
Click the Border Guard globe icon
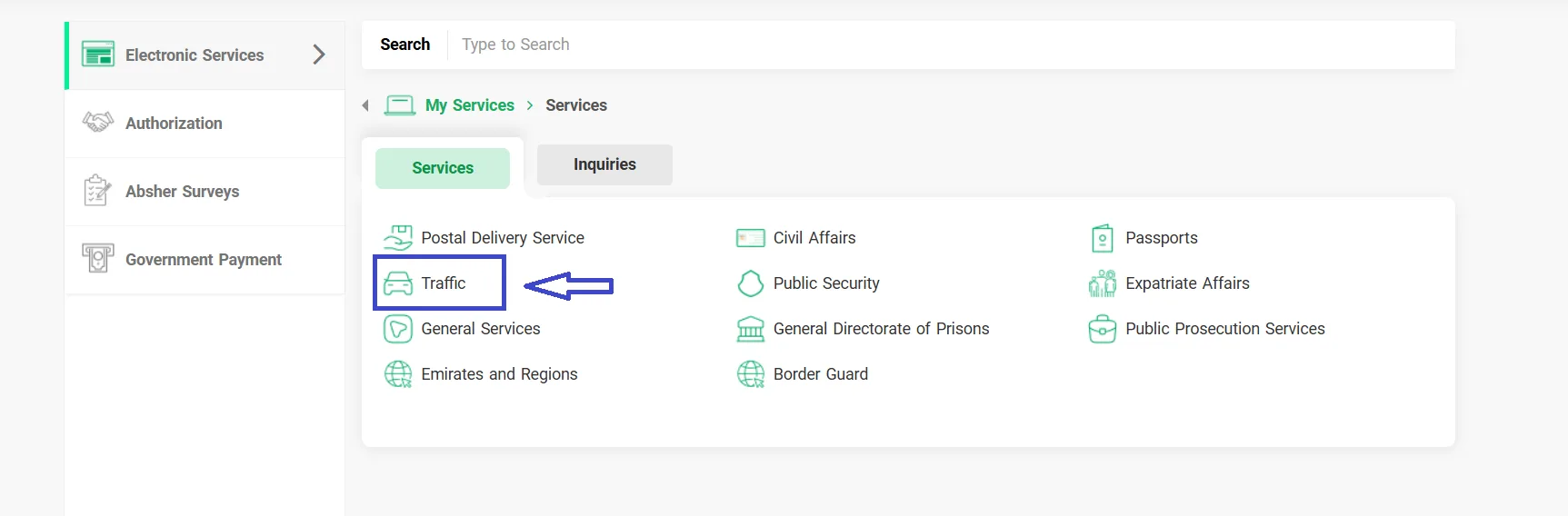751,374
